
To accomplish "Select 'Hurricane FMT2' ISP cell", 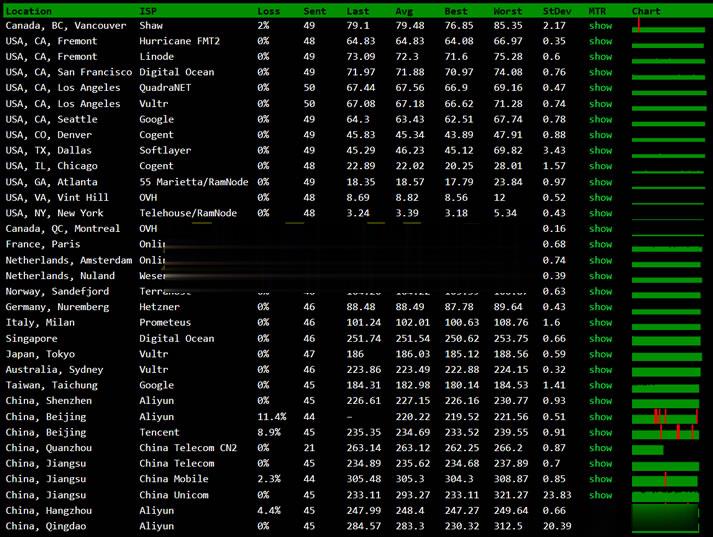I will [180, 41].
